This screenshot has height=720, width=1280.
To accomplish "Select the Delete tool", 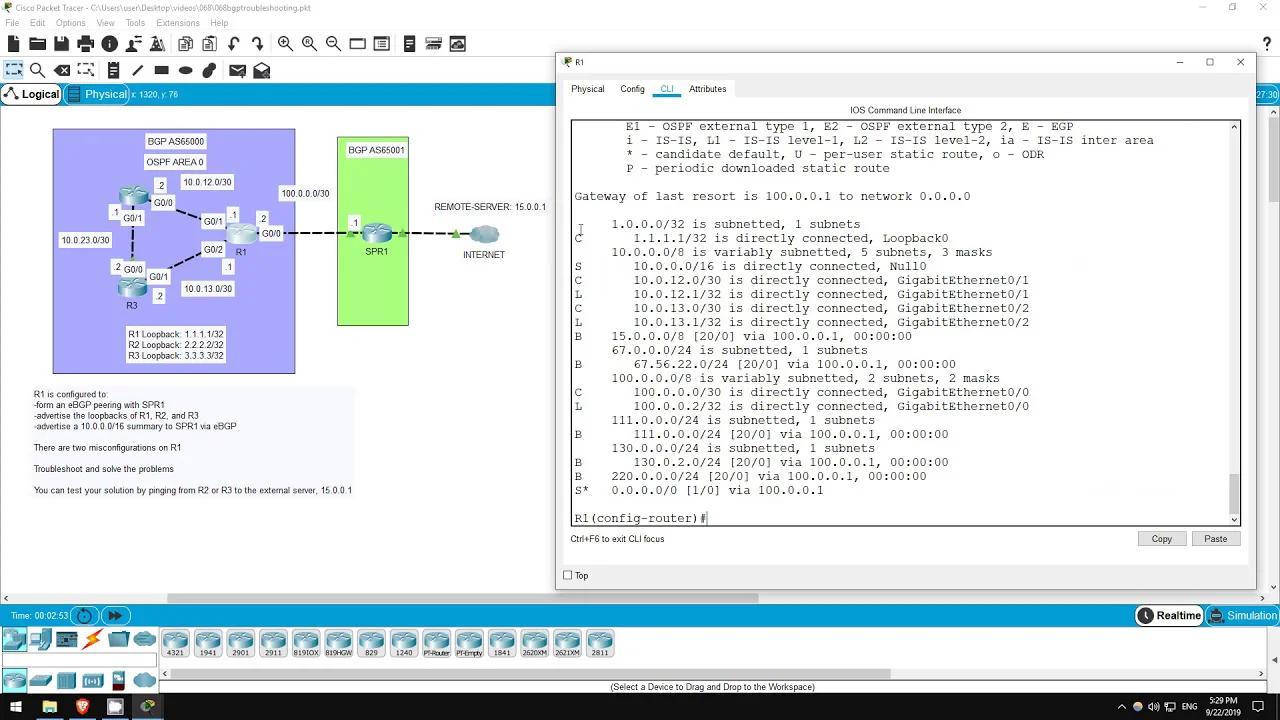I will [x=60, y=70].
